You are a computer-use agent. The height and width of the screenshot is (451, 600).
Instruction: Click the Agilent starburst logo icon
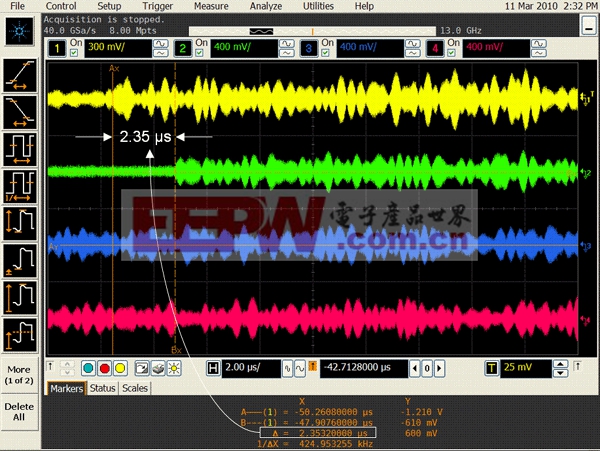19,31
